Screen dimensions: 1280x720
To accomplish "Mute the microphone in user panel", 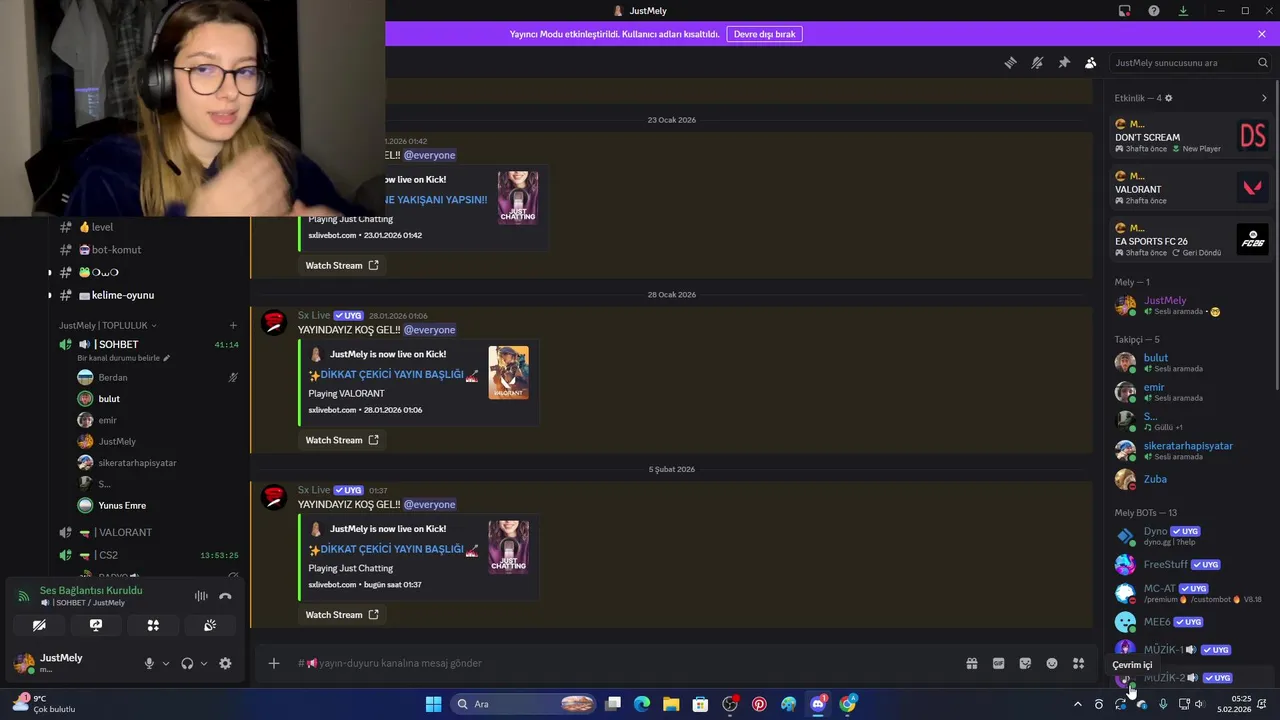I will (149, 663).
